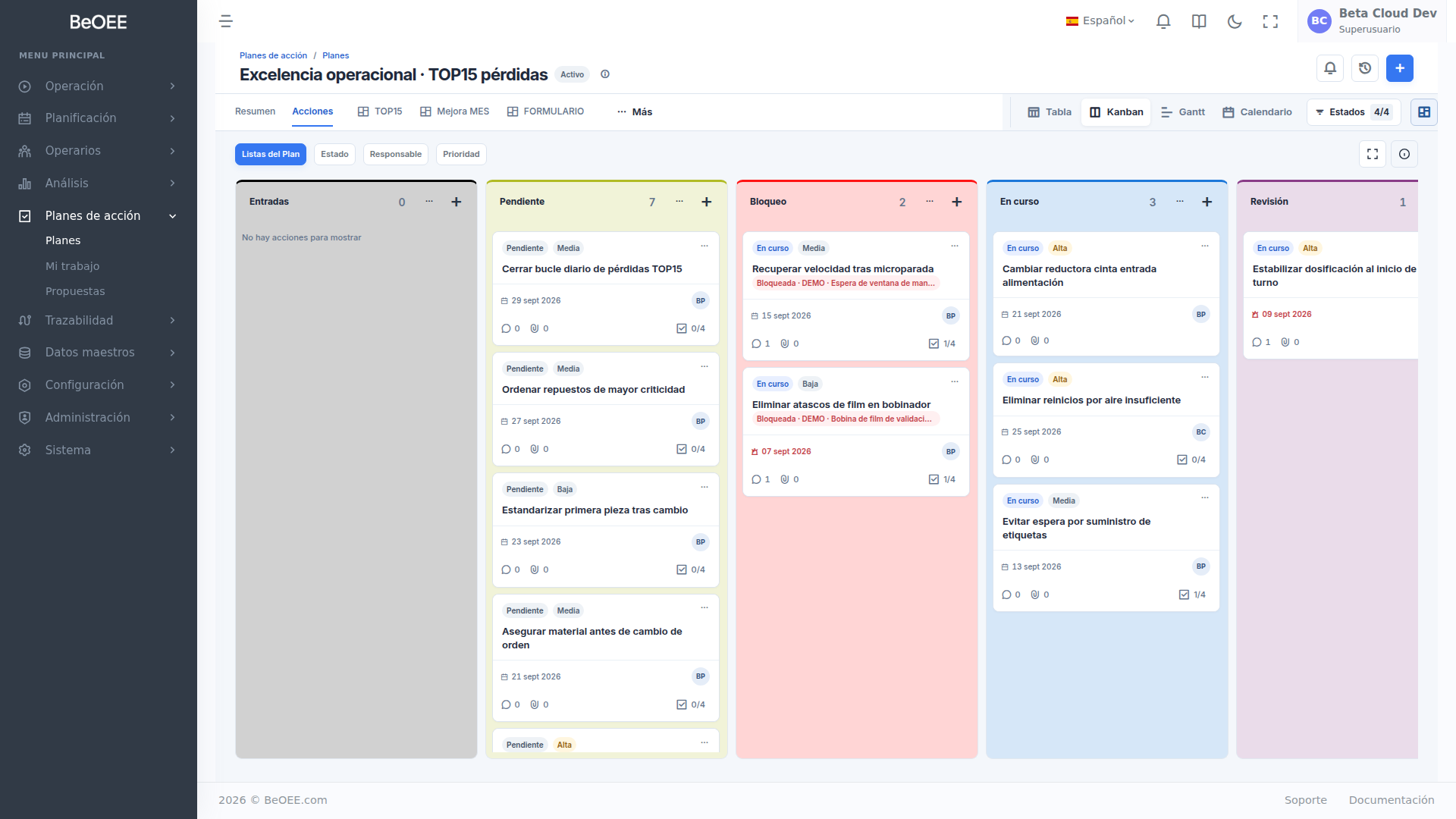Open options of Cerrar bucle diario card
Viewport: 1456px width, 819px height.
pyautogui.click(x=704, y=246)
